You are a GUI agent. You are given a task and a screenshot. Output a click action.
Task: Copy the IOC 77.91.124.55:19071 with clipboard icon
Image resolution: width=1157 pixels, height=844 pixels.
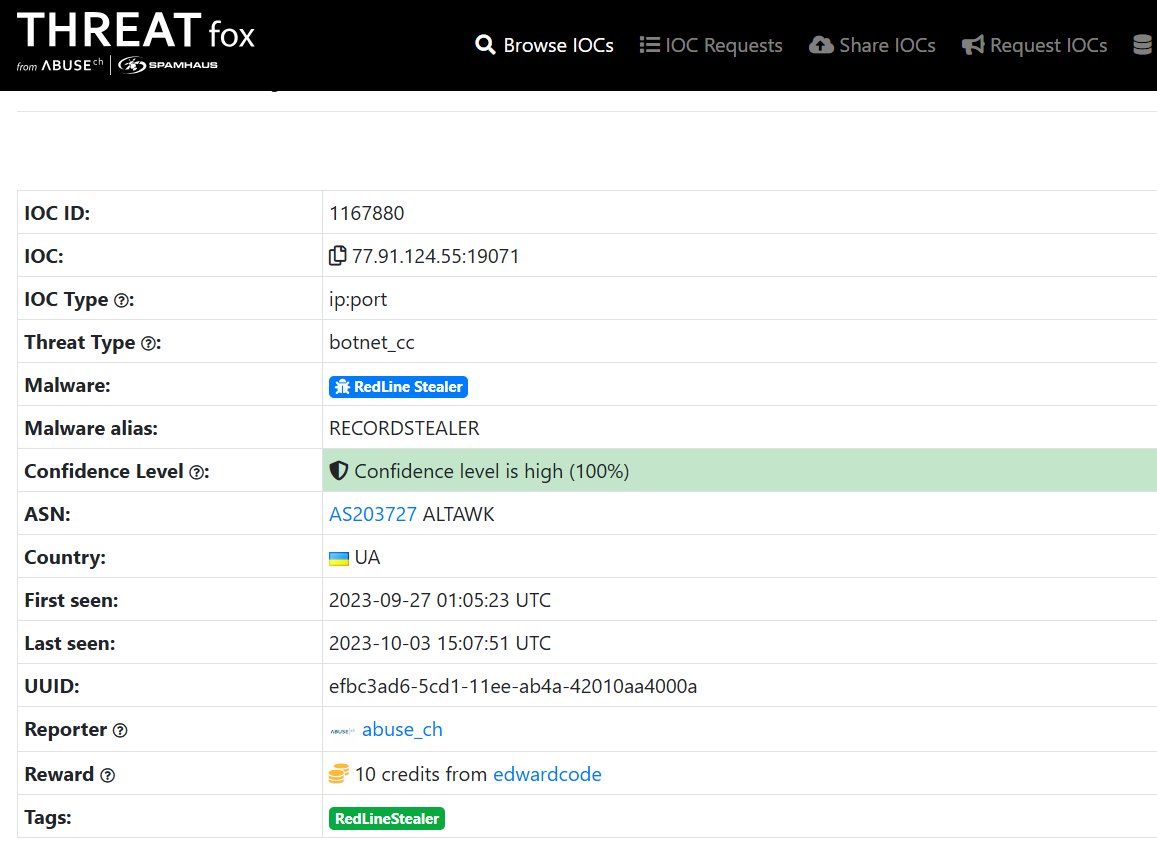[x=337, y=255]
